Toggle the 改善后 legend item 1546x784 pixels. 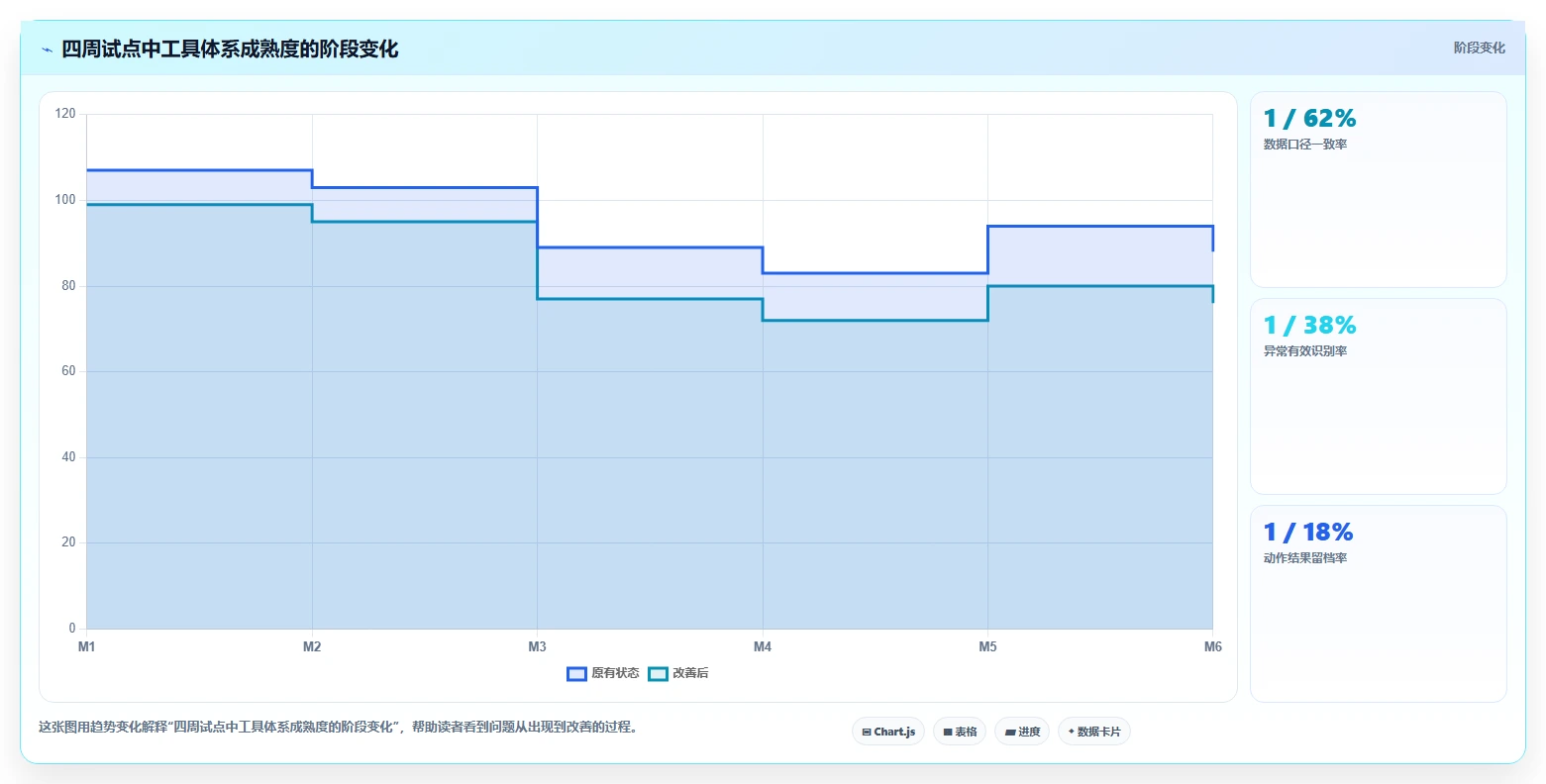pyautogui.click(x=678, y=673)
